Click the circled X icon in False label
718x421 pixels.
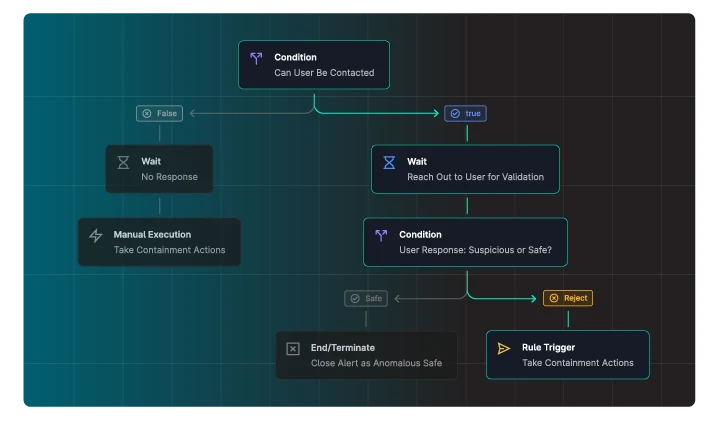pyautogui.click(x=147, y=114)
